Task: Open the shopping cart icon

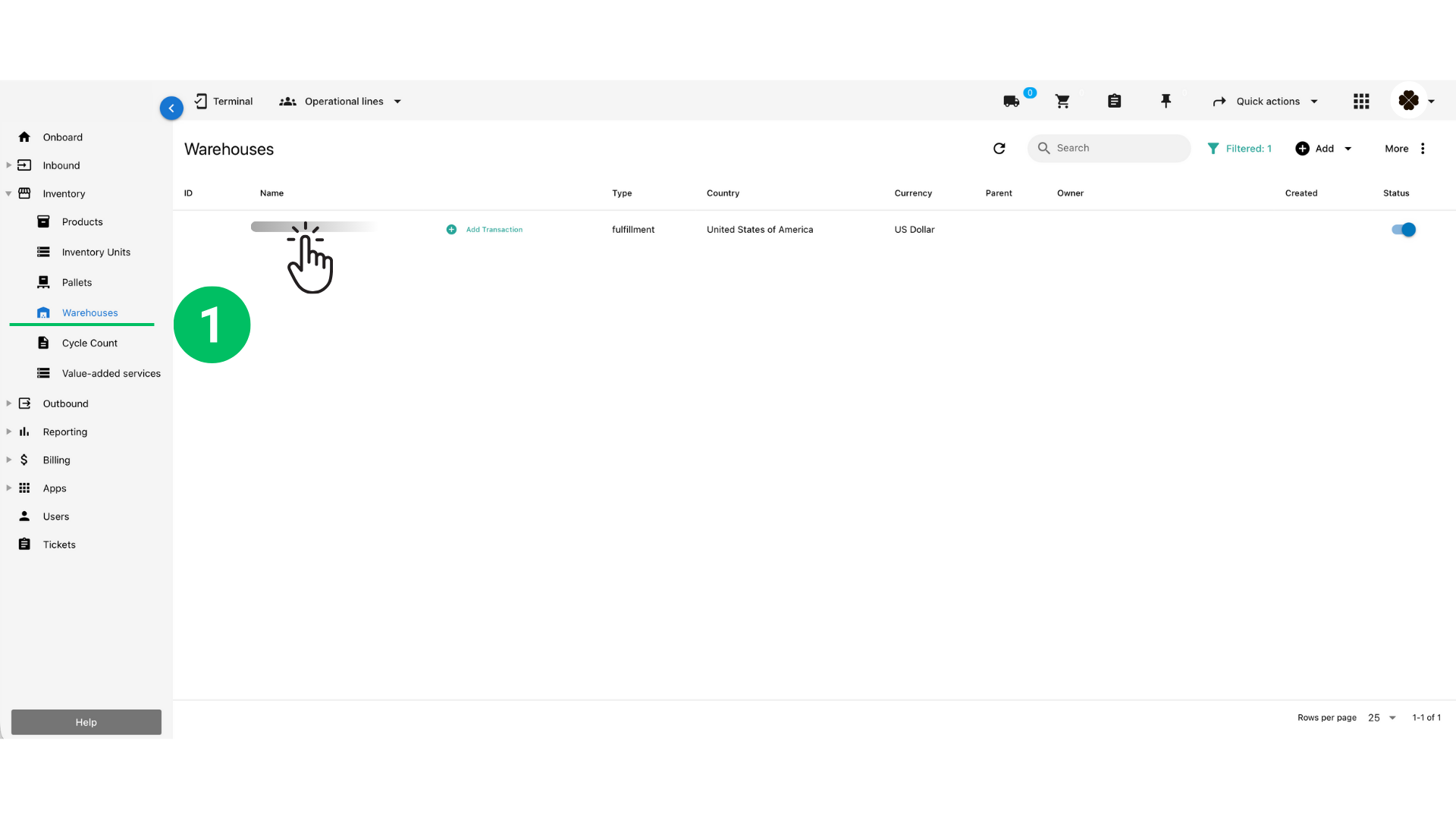Action: click(1062, 101)
